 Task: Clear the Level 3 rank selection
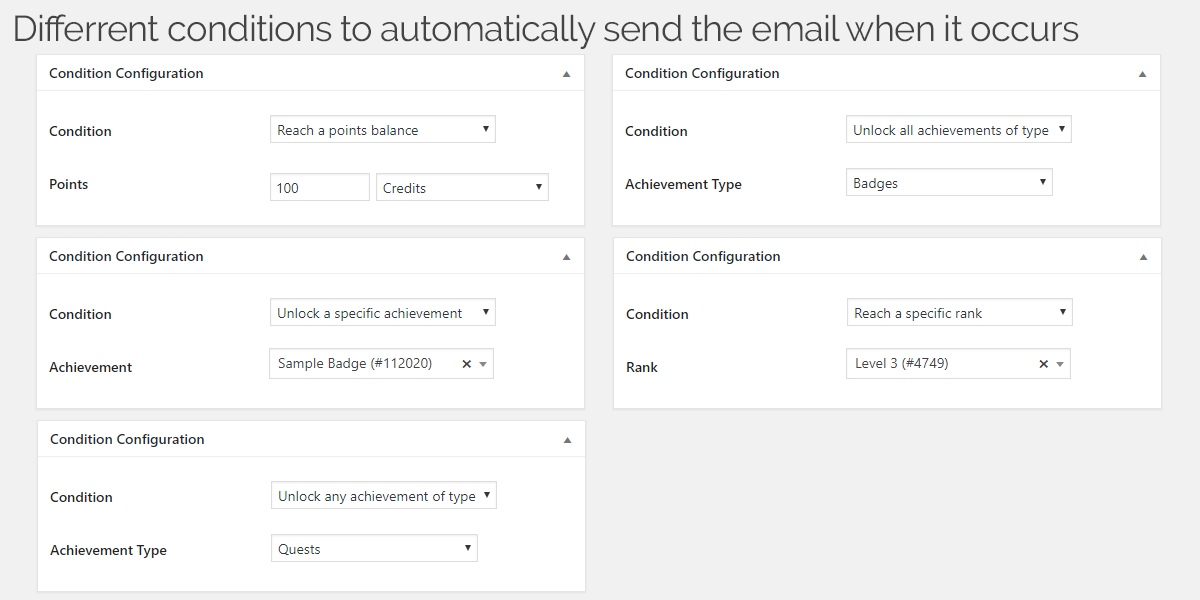click(1043, 364)
